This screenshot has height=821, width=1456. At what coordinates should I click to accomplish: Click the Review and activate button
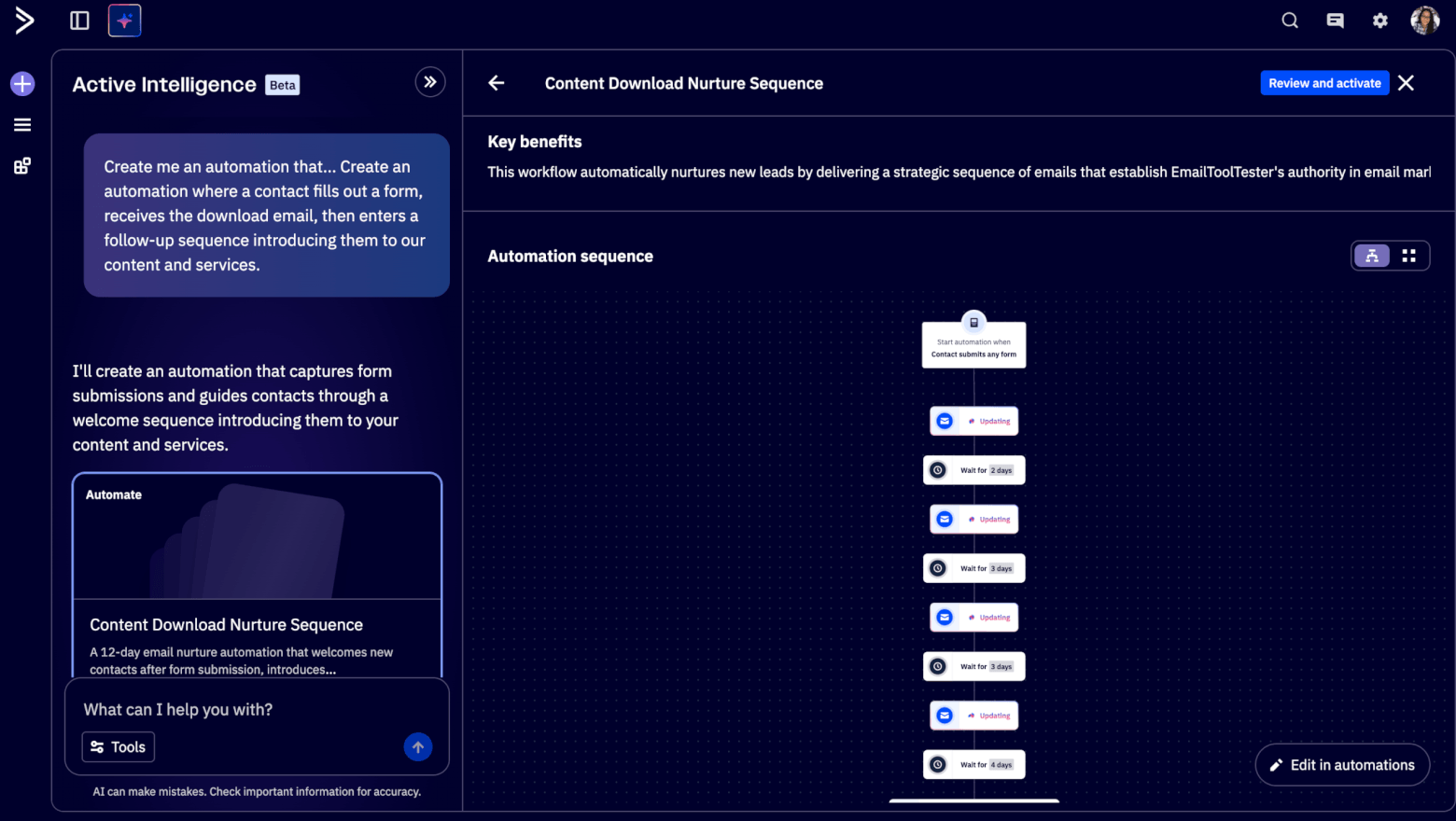pyautogui.click(x=1324, y=82)
